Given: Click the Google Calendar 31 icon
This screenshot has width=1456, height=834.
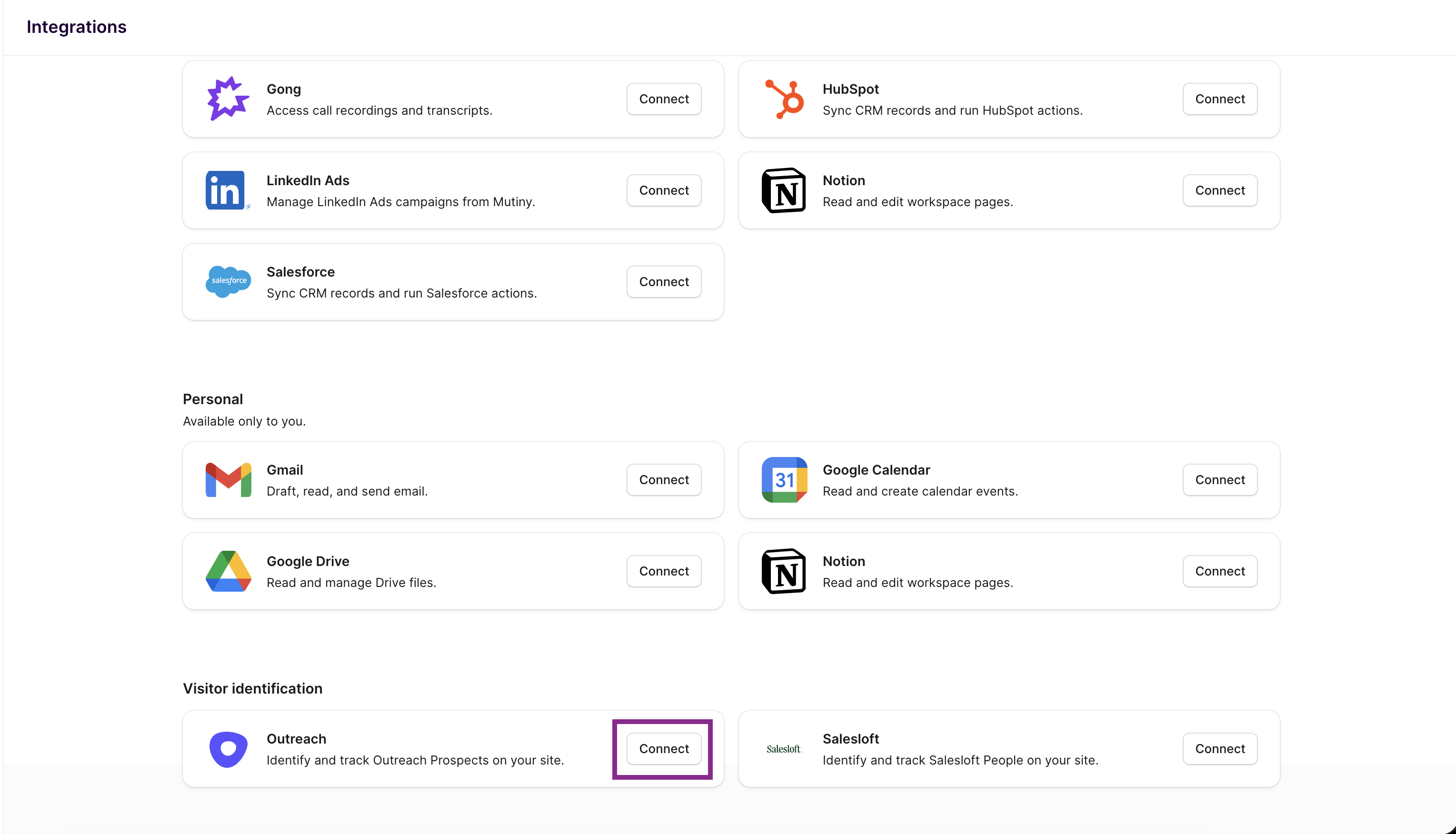Looking at the screenshot, I should click(784, 479).
